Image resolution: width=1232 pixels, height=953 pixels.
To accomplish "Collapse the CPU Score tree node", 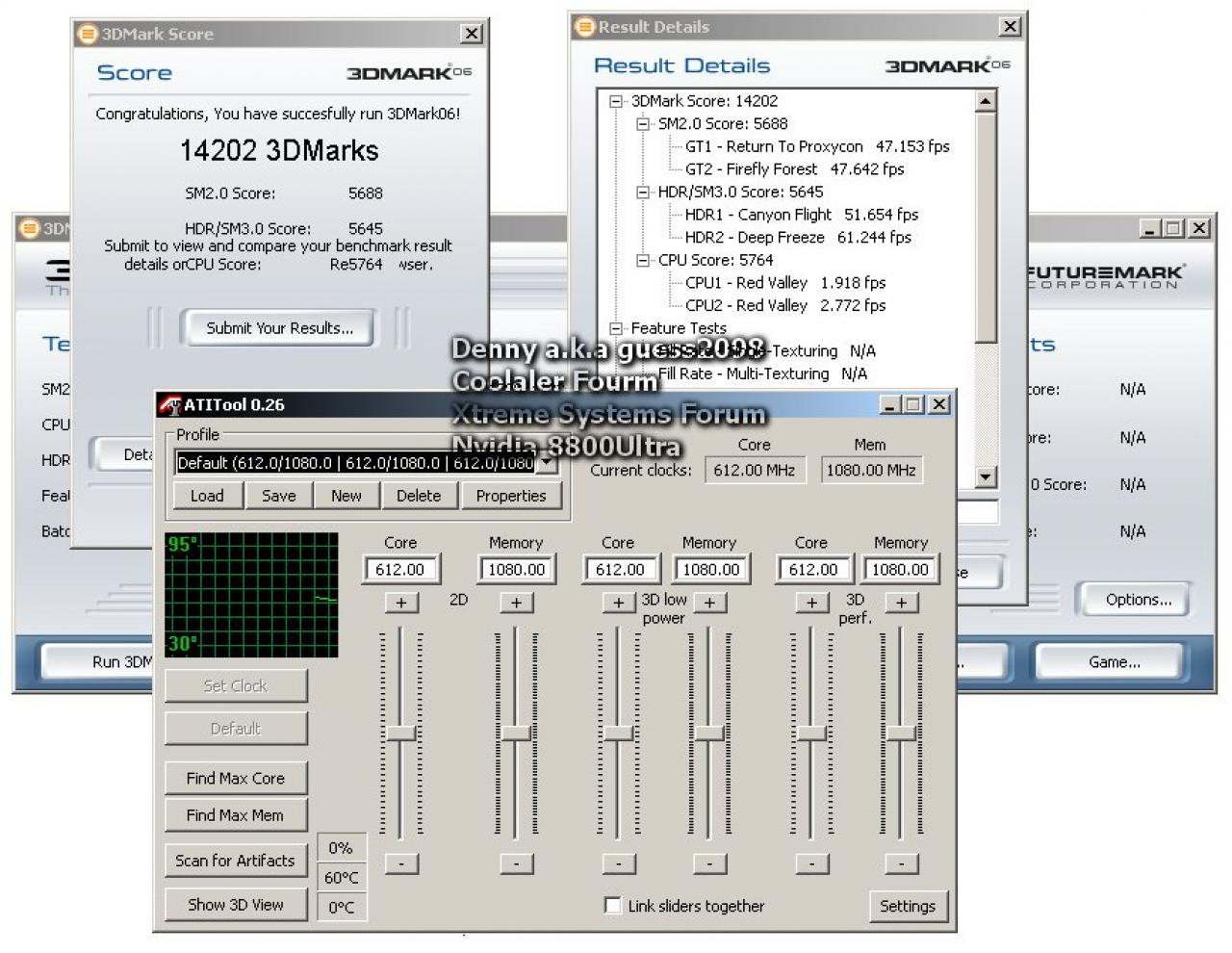I will (x=643, y=261).
